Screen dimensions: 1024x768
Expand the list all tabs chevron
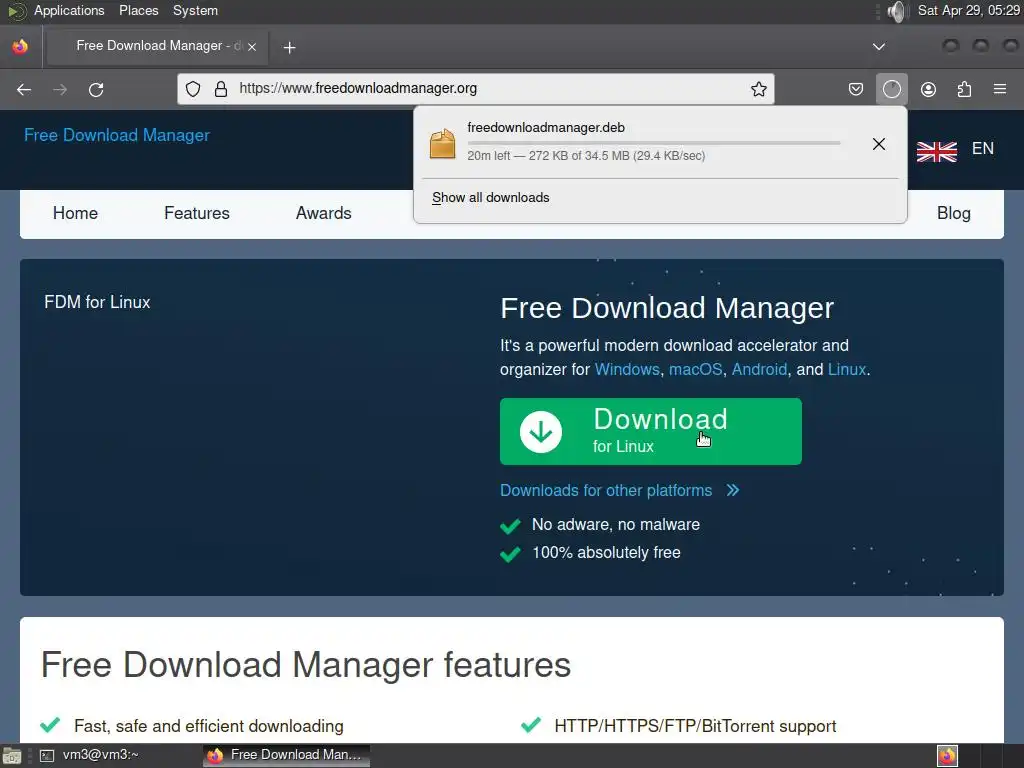click(879, 46)
